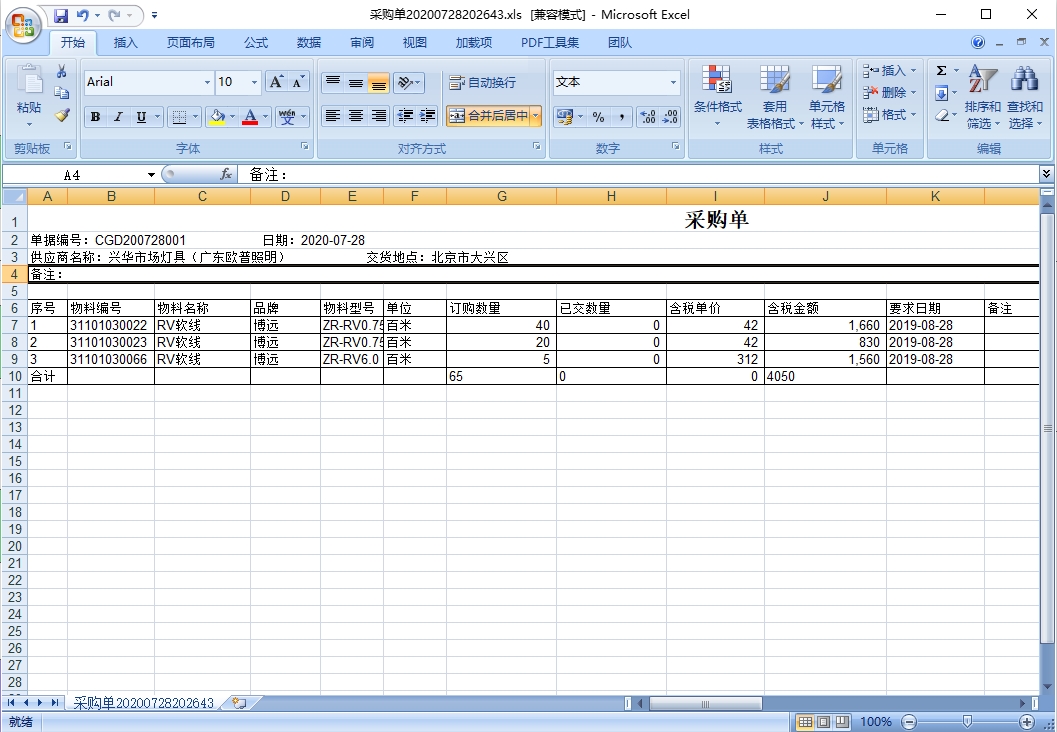Open the Arial font name dropdown
Image resolution: width=1057 pixels, height=732 pixels.
tap(207, 82)
